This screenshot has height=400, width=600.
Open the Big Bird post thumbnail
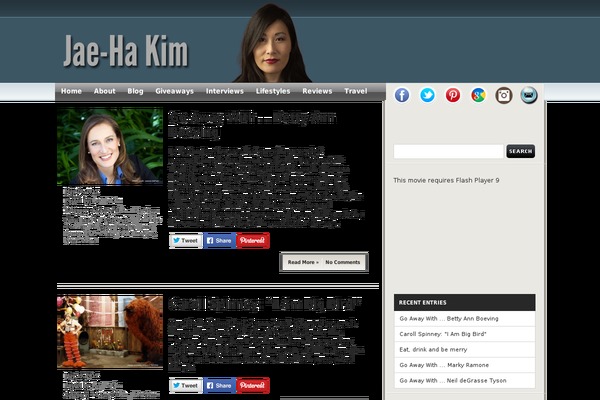tap(110, 331)
